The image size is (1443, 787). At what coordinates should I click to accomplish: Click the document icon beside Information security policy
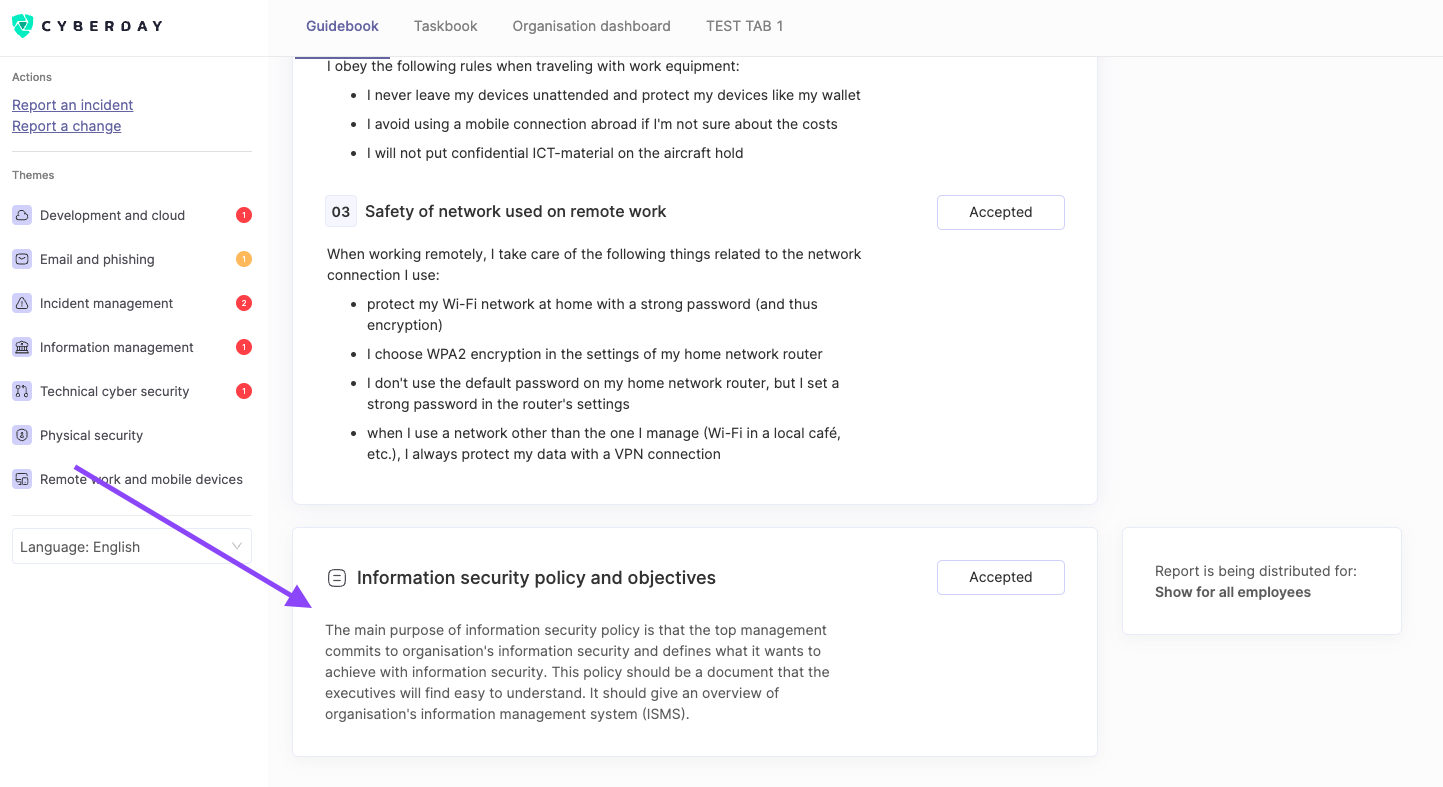click(x=337, y=578)
